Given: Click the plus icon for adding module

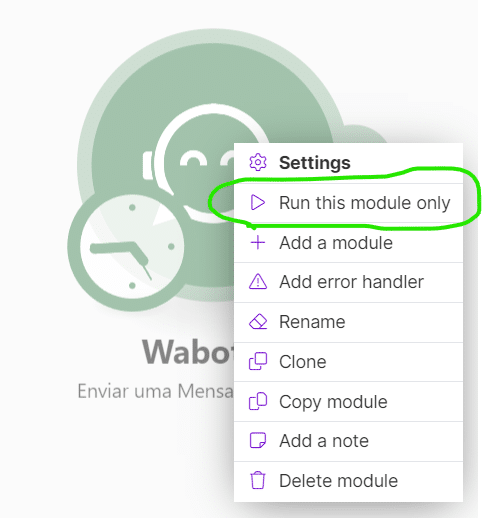Looking at the screenshot, I should coord(258,242).
